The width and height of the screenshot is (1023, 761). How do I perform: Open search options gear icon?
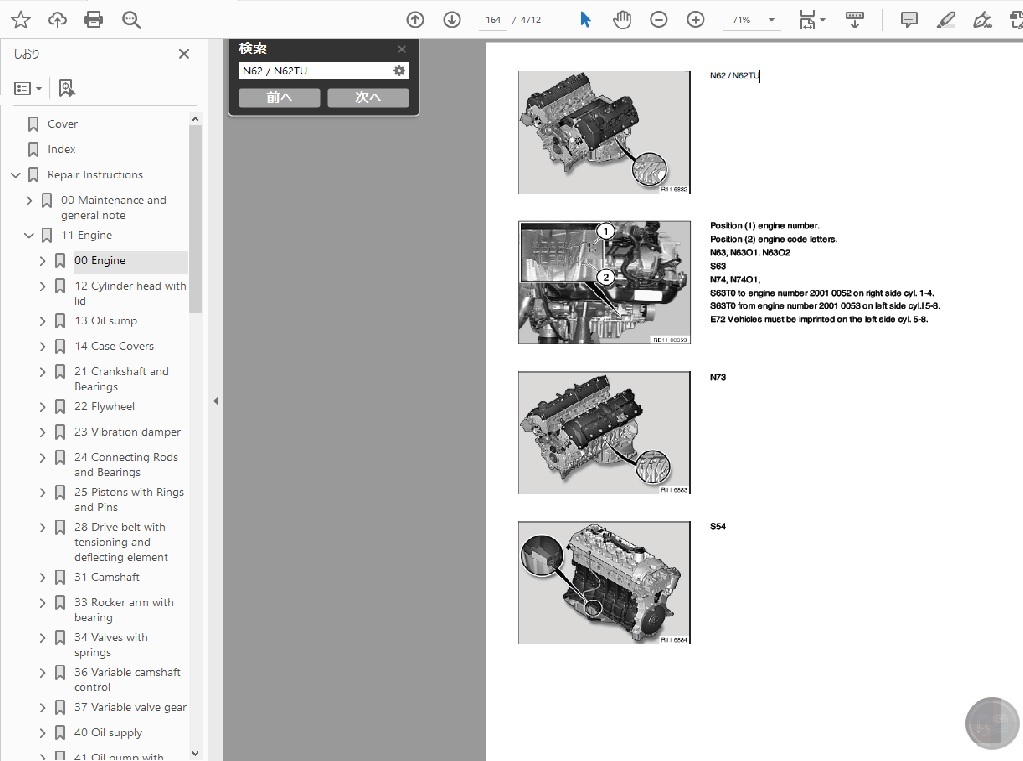[399, 70]
